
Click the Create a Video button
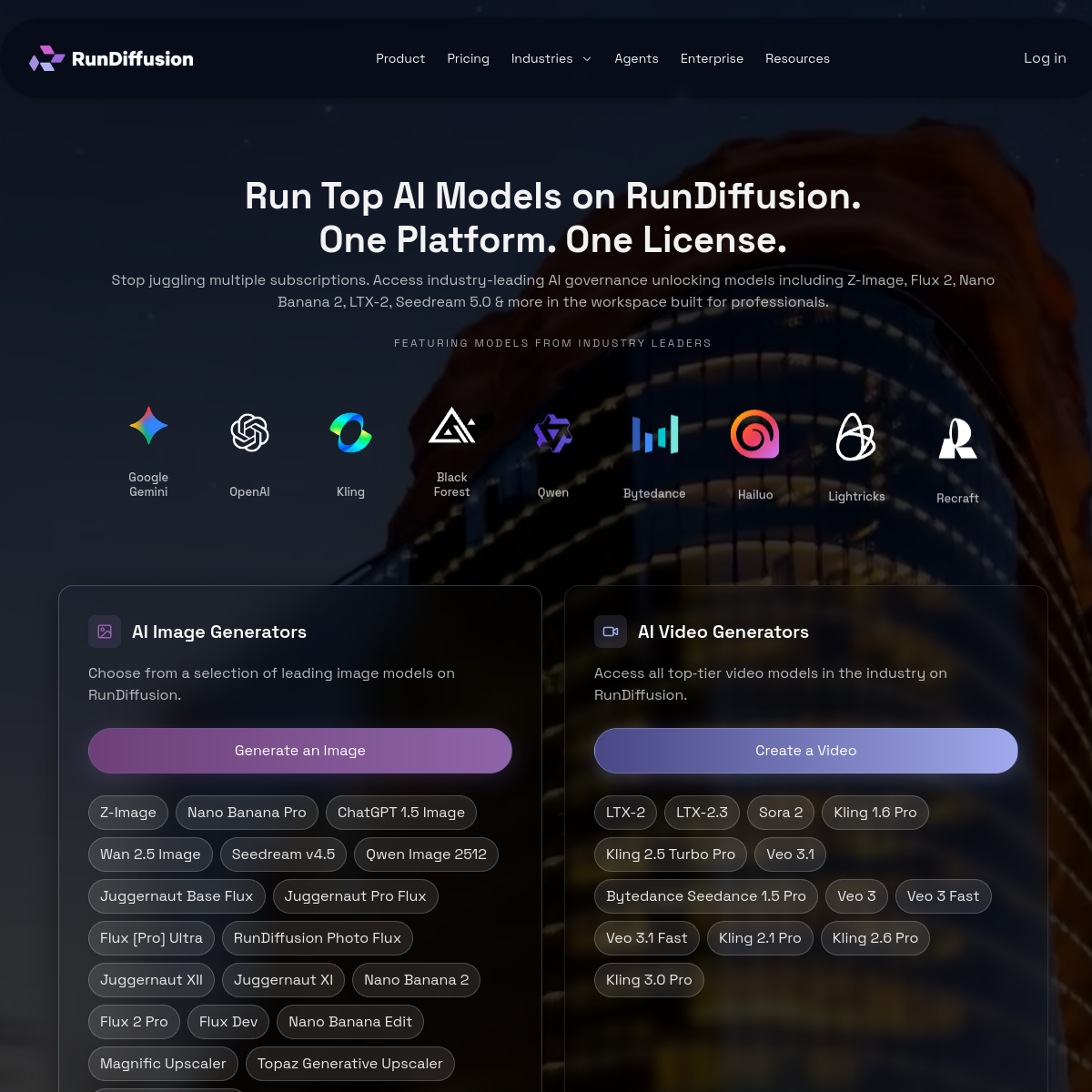pos(805,750)
